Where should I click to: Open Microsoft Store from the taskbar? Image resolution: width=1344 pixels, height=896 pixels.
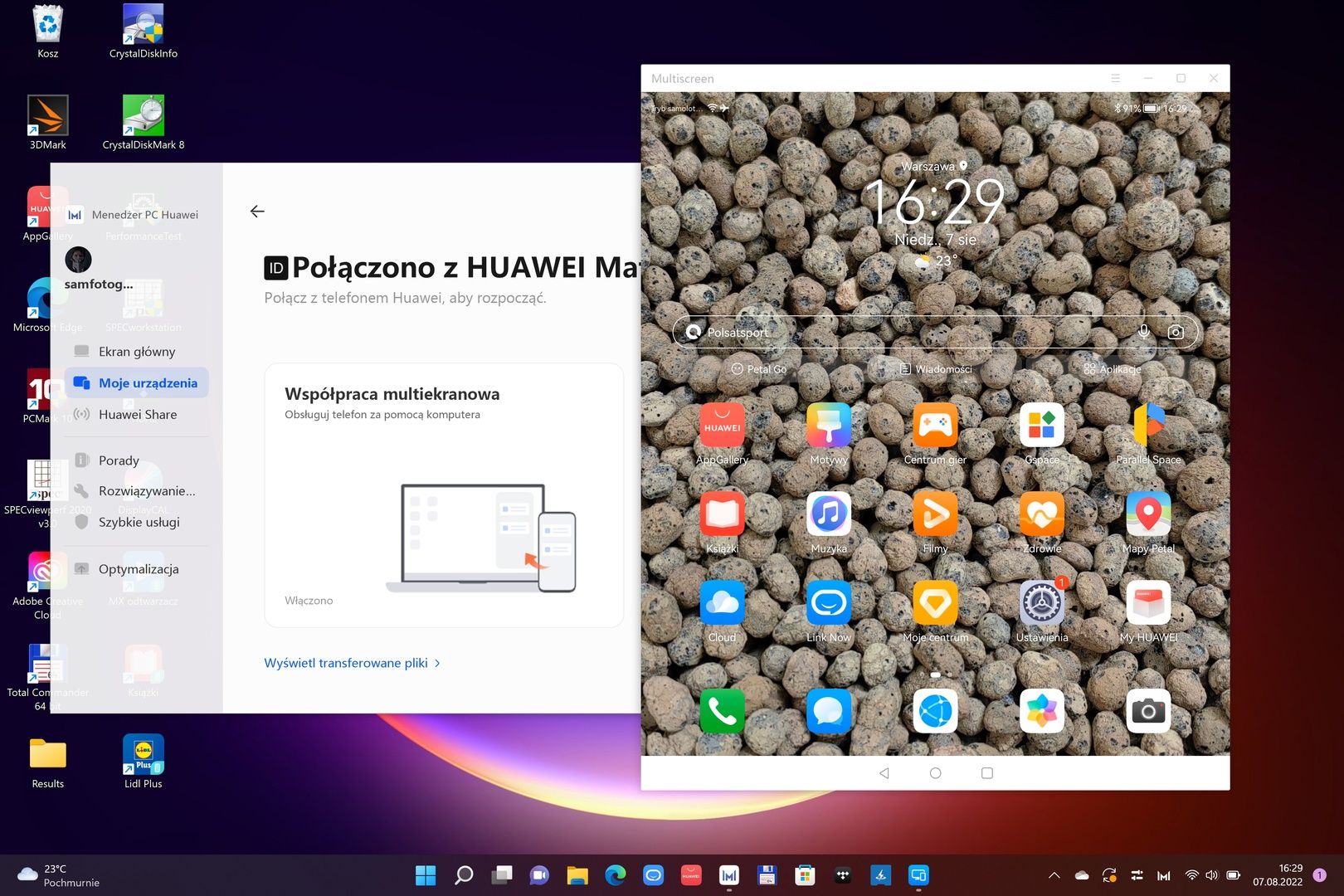(x=805, y=875)
